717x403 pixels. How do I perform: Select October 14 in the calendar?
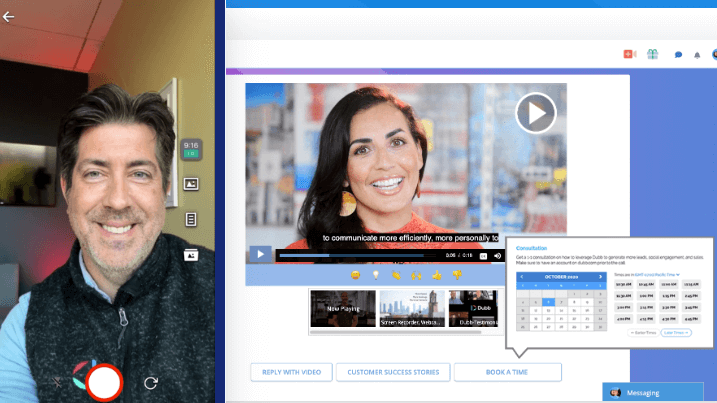[x=562, y=310]
